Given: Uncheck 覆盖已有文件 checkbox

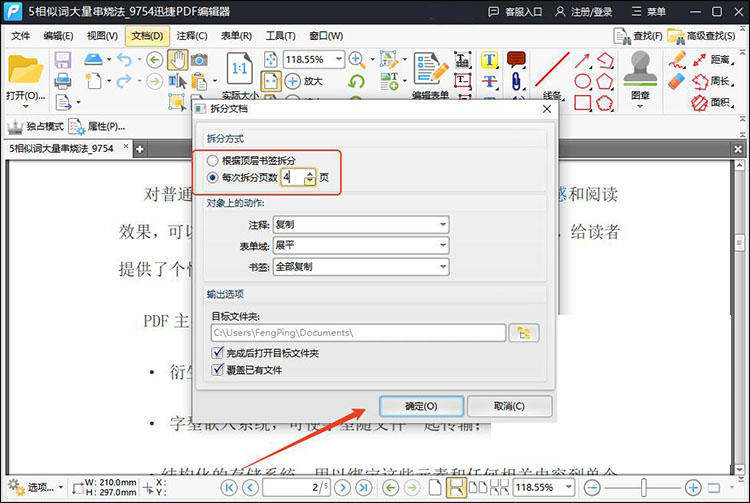Looking at the screenshot, I should tap(218, 369).
